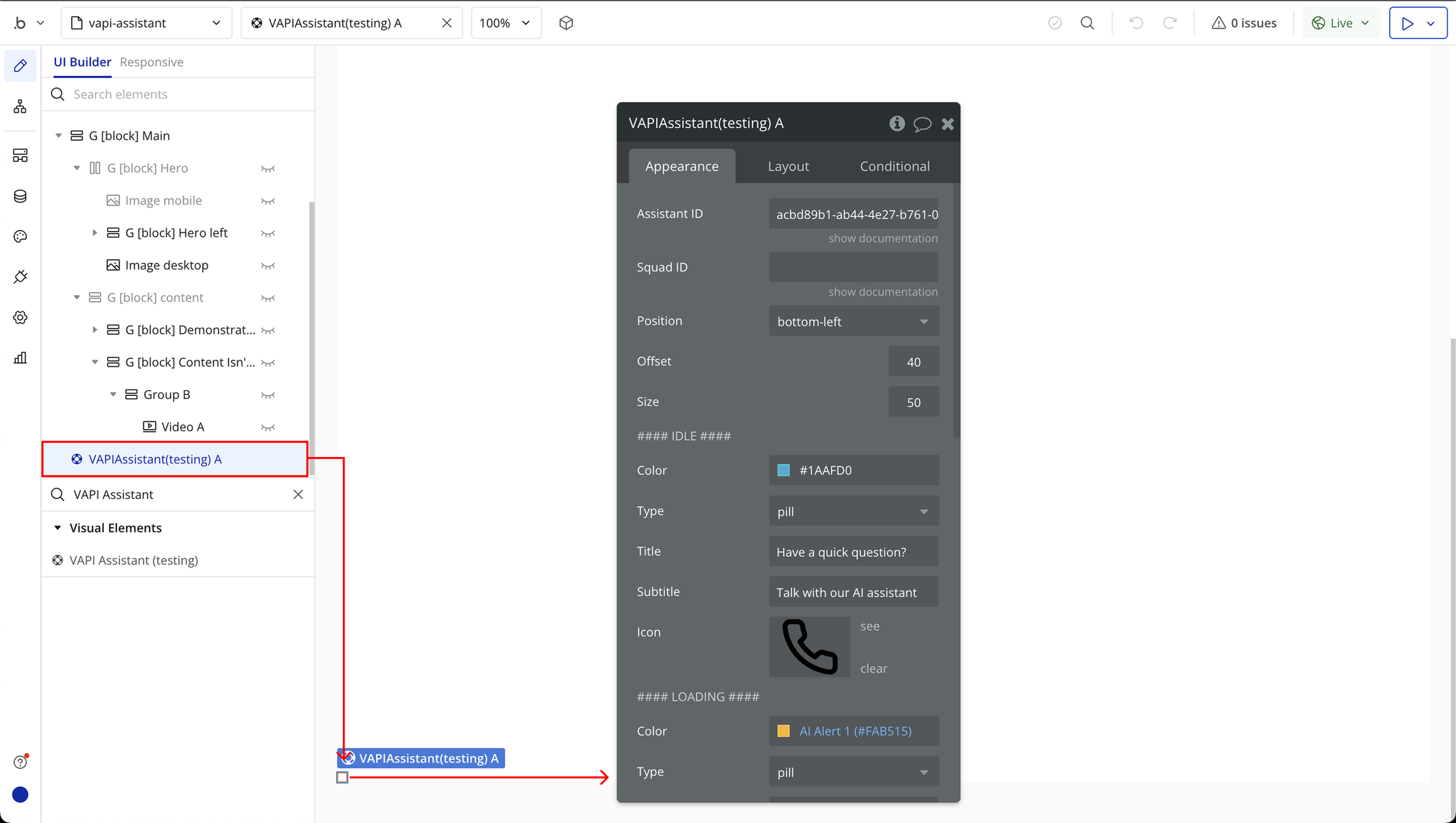Click the Title input field
The image size is (1456, 823).
click(853, 552)
